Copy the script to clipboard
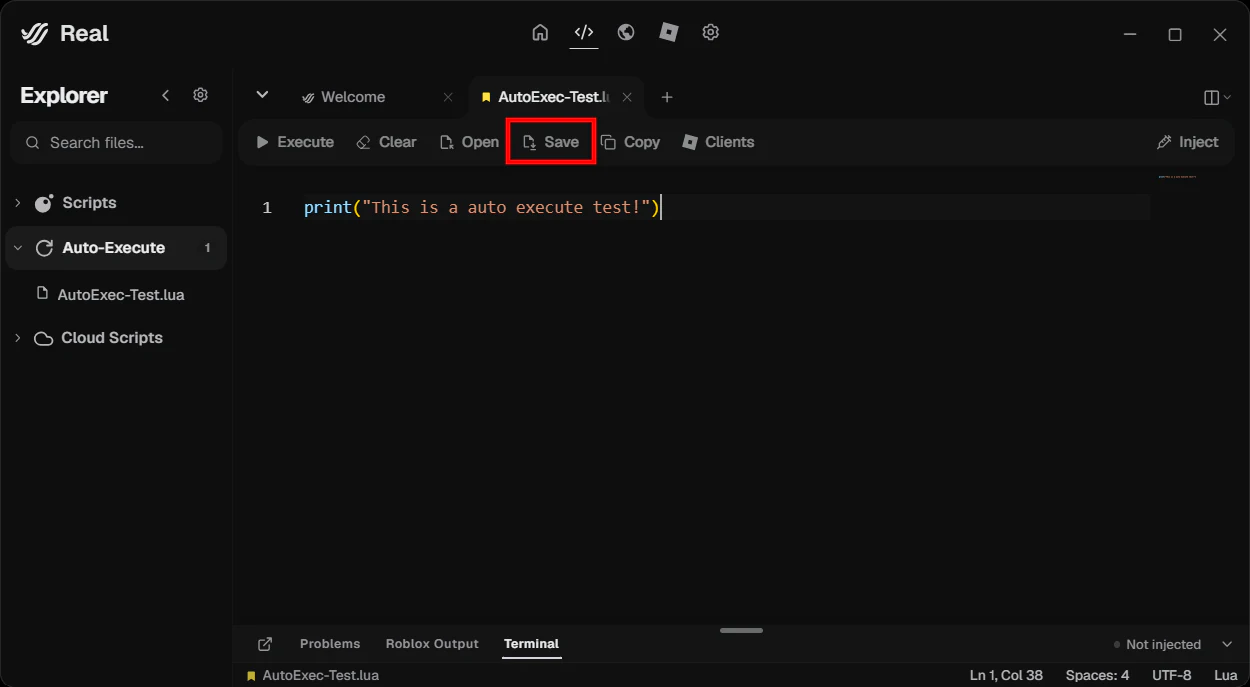The image size is (1250, 687). (630, 142)
